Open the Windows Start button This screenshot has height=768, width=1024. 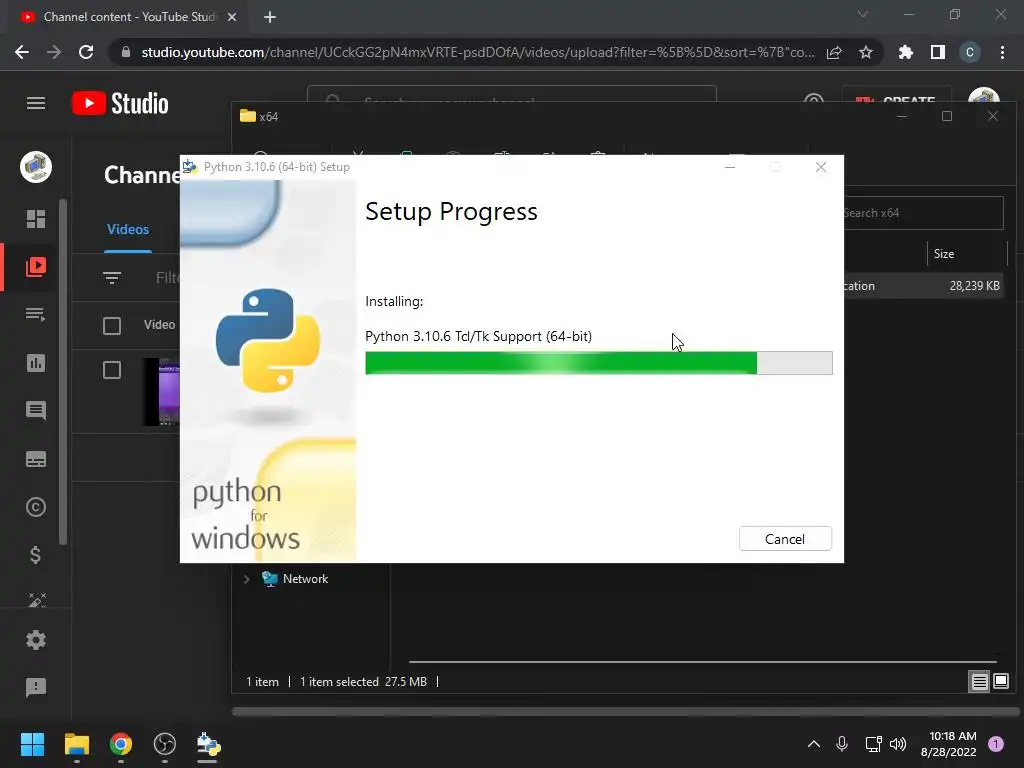pos(33,744)
